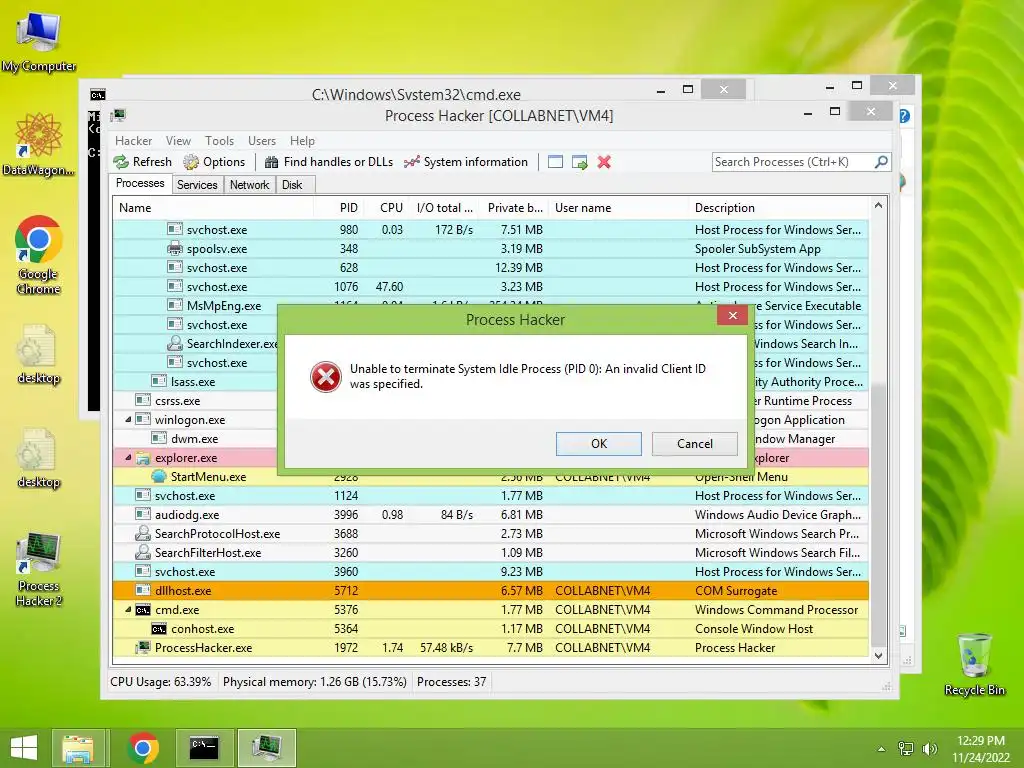
Task: Collapse the cmd.exe tree node
Action: (x=128, y=609)
